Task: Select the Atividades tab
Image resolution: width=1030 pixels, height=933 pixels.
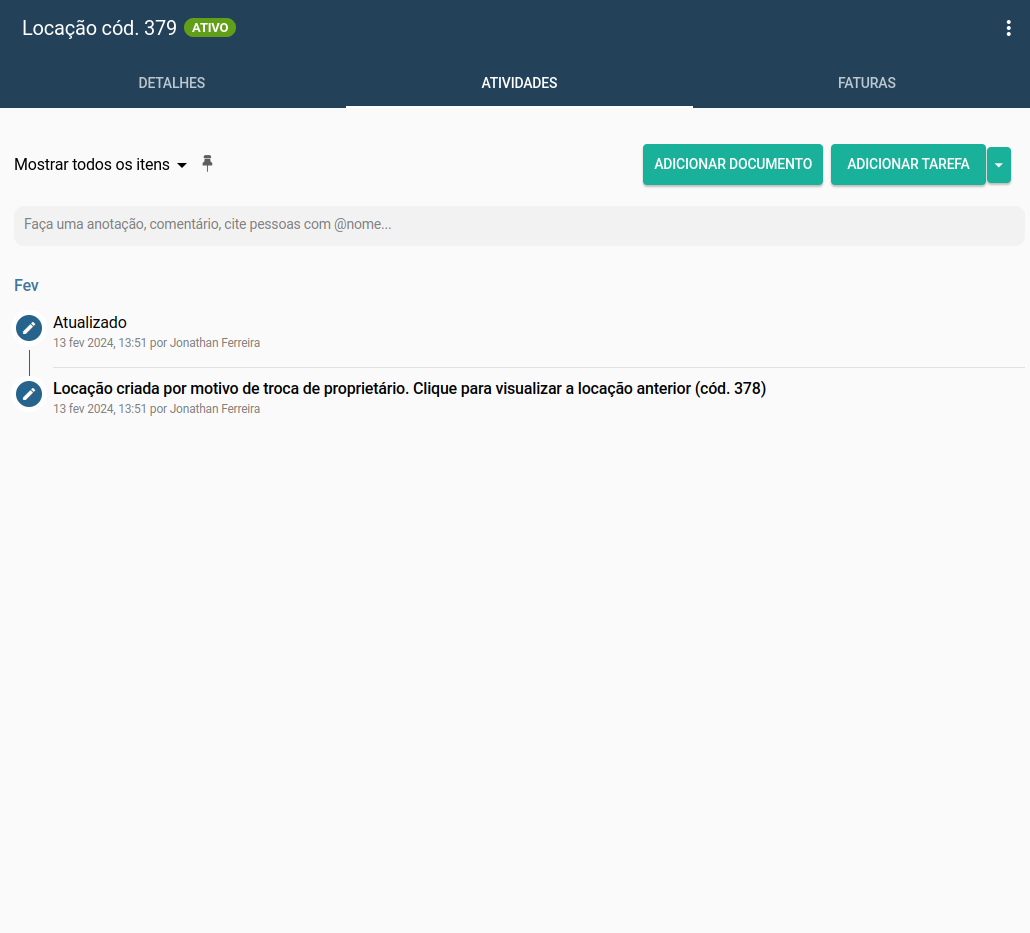Action: pyautogui.click(x=519, y=83)
